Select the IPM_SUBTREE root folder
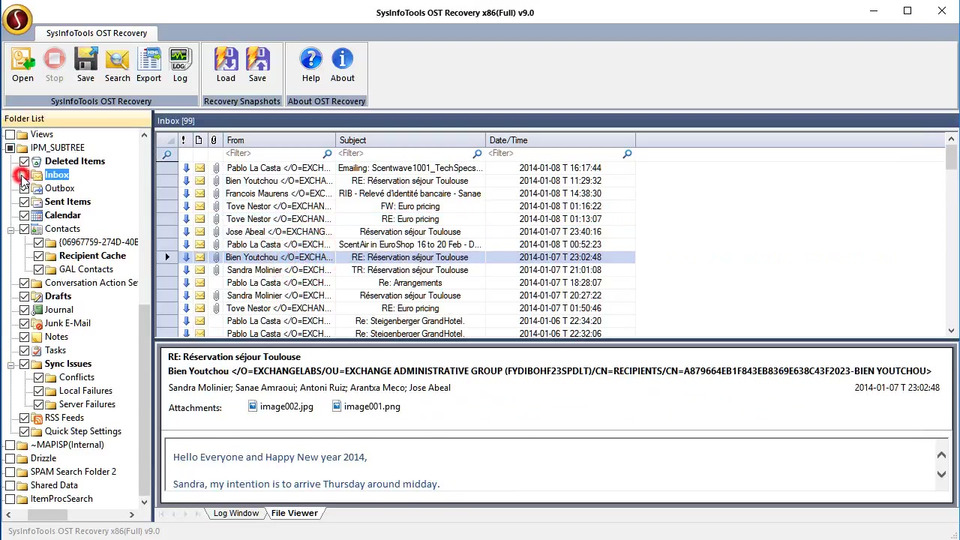Screen dimensions: 960x540 58,148
